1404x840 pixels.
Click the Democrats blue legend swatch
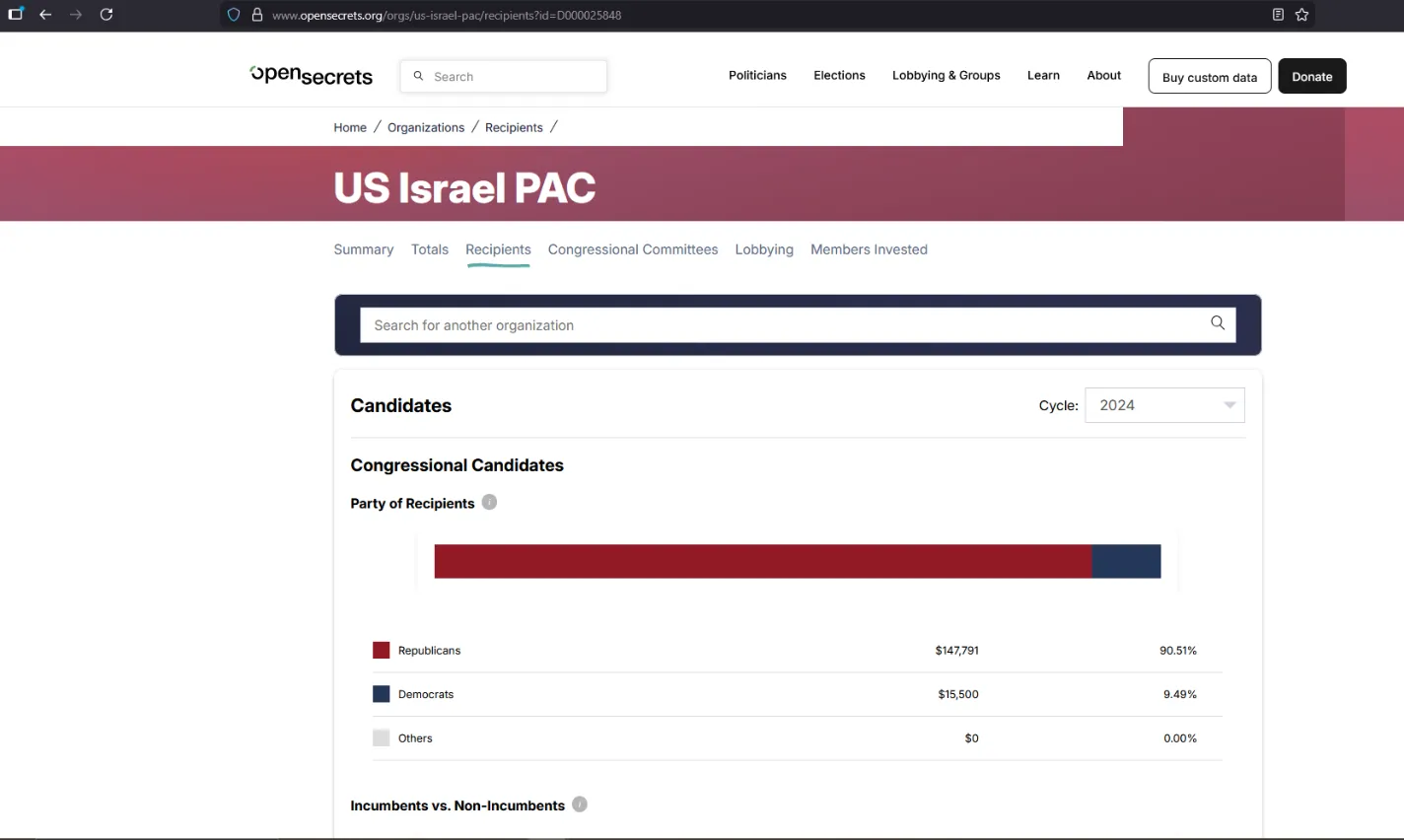[x=382, y=694]
